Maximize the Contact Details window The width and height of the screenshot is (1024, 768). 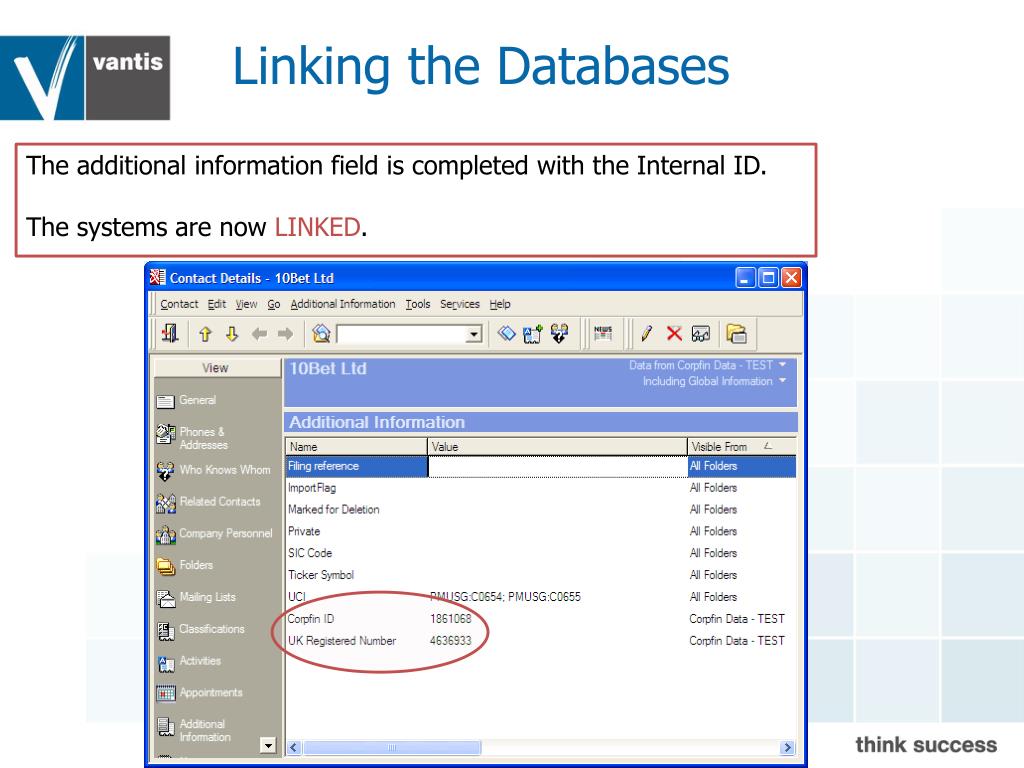[769, 278]
